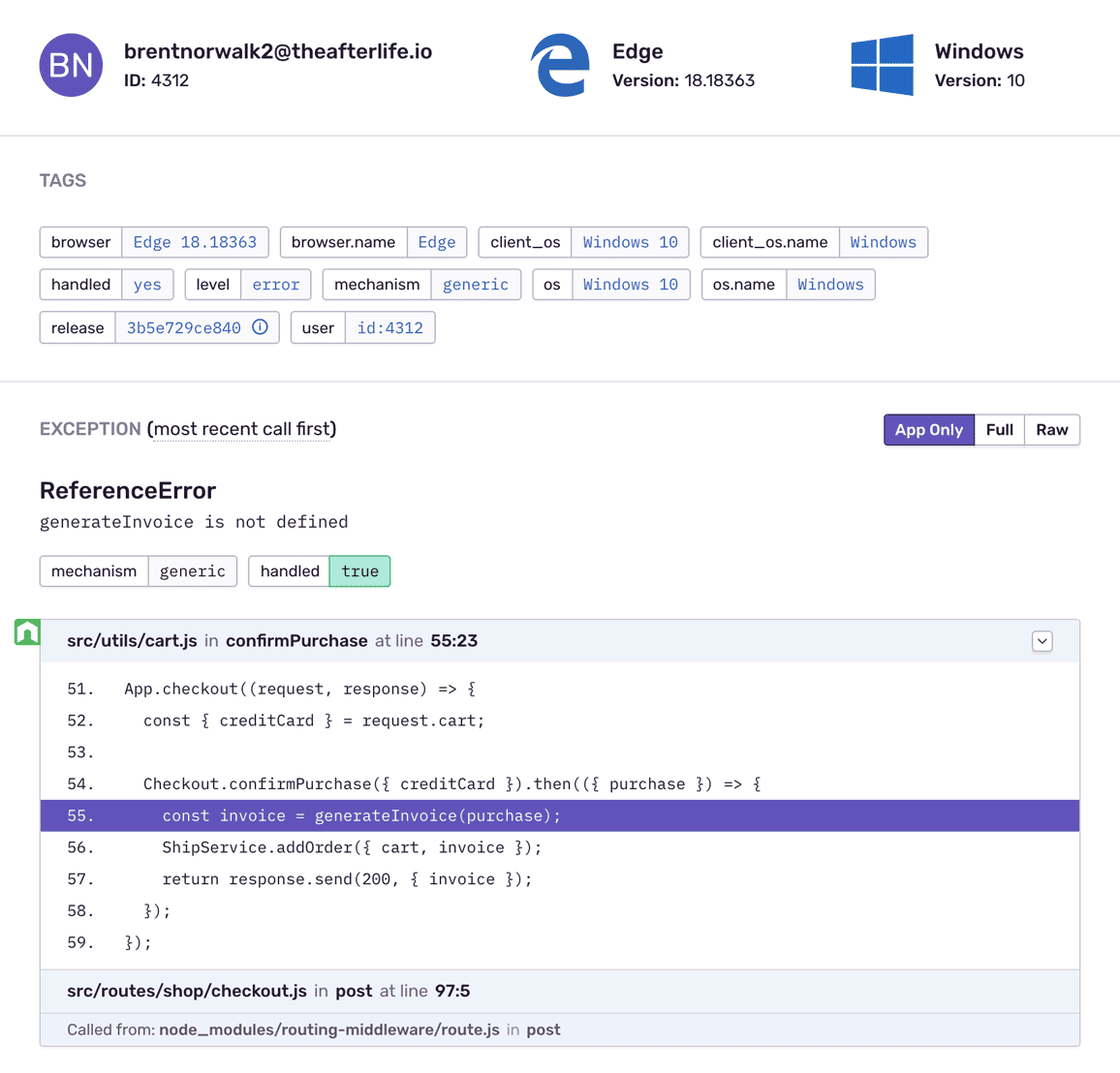This screenshot has height=1073, width=1120.
Task: Click the Edge browser logo
Action: pyautogui.click(x=560, y=65)
